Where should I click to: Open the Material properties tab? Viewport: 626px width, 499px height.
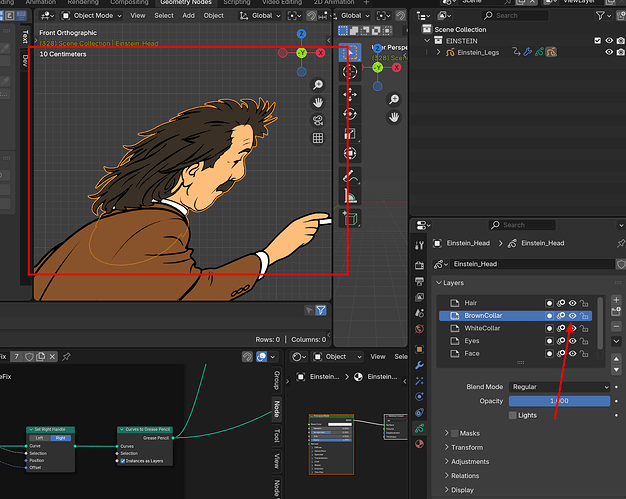[419, 444]
